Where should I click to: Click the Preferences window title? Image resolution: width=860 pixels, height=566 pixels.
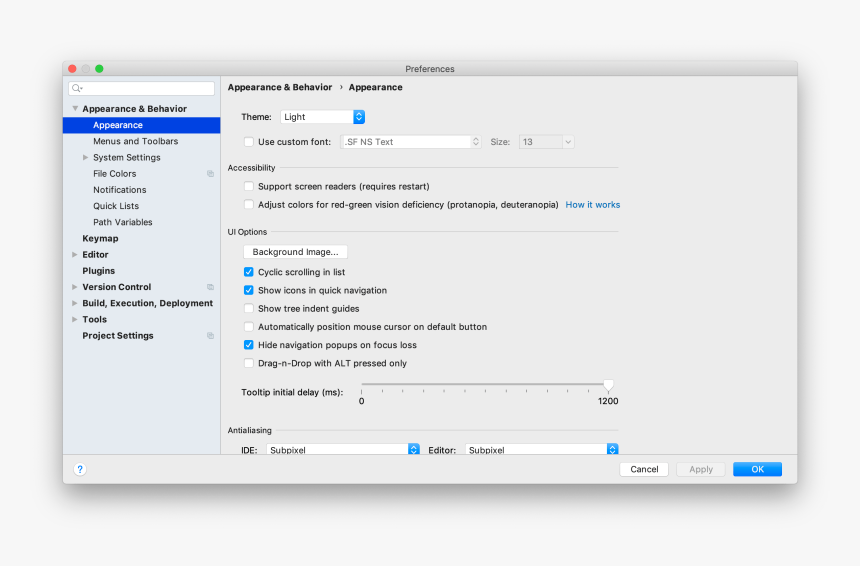[x=430, y=69]
